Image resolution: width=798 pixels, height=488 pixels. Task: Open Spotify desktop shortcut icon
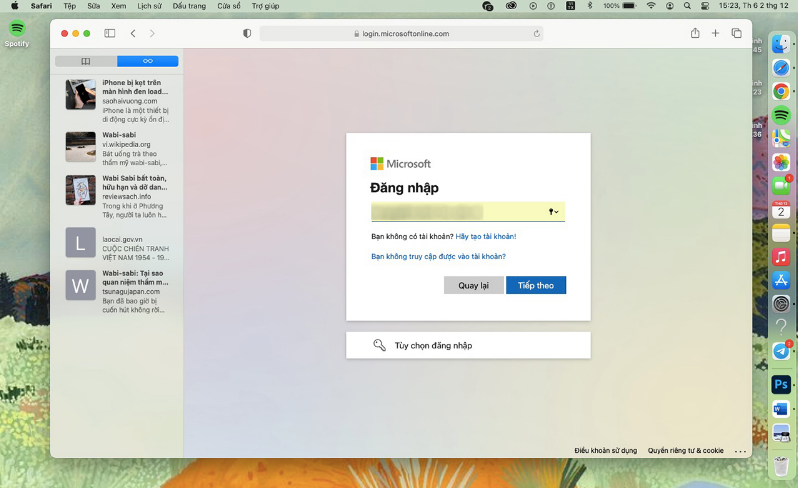pos(17,30)
